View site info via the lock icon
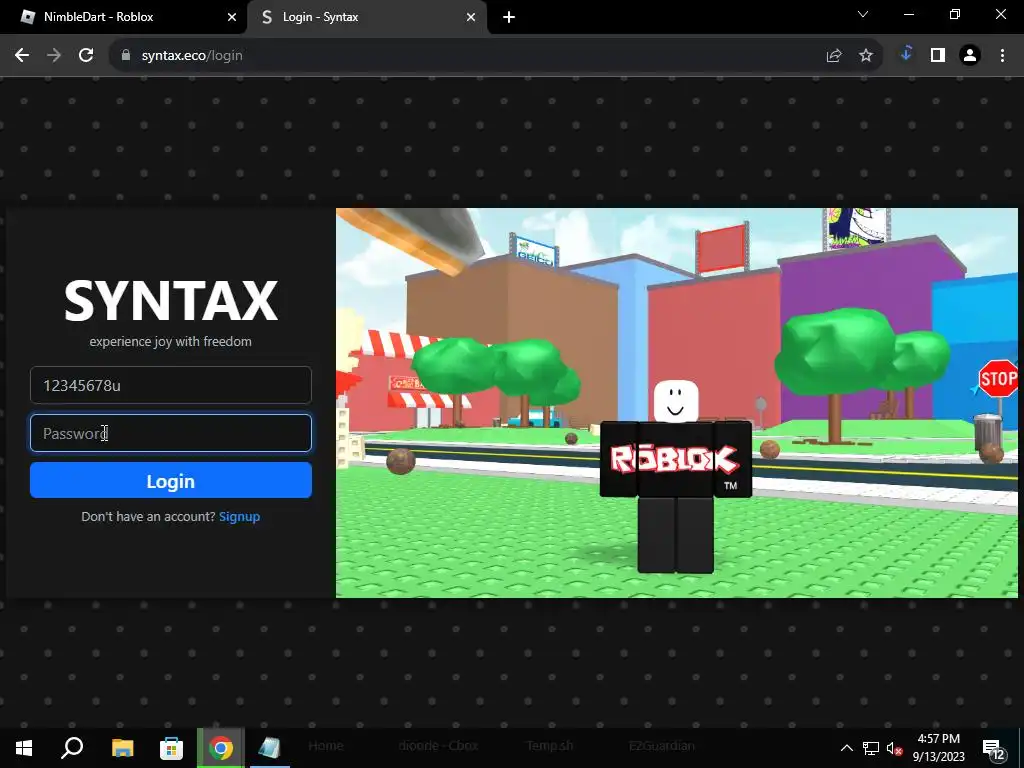The width and height of the screenshot is (1024, 768). point(125,56)
